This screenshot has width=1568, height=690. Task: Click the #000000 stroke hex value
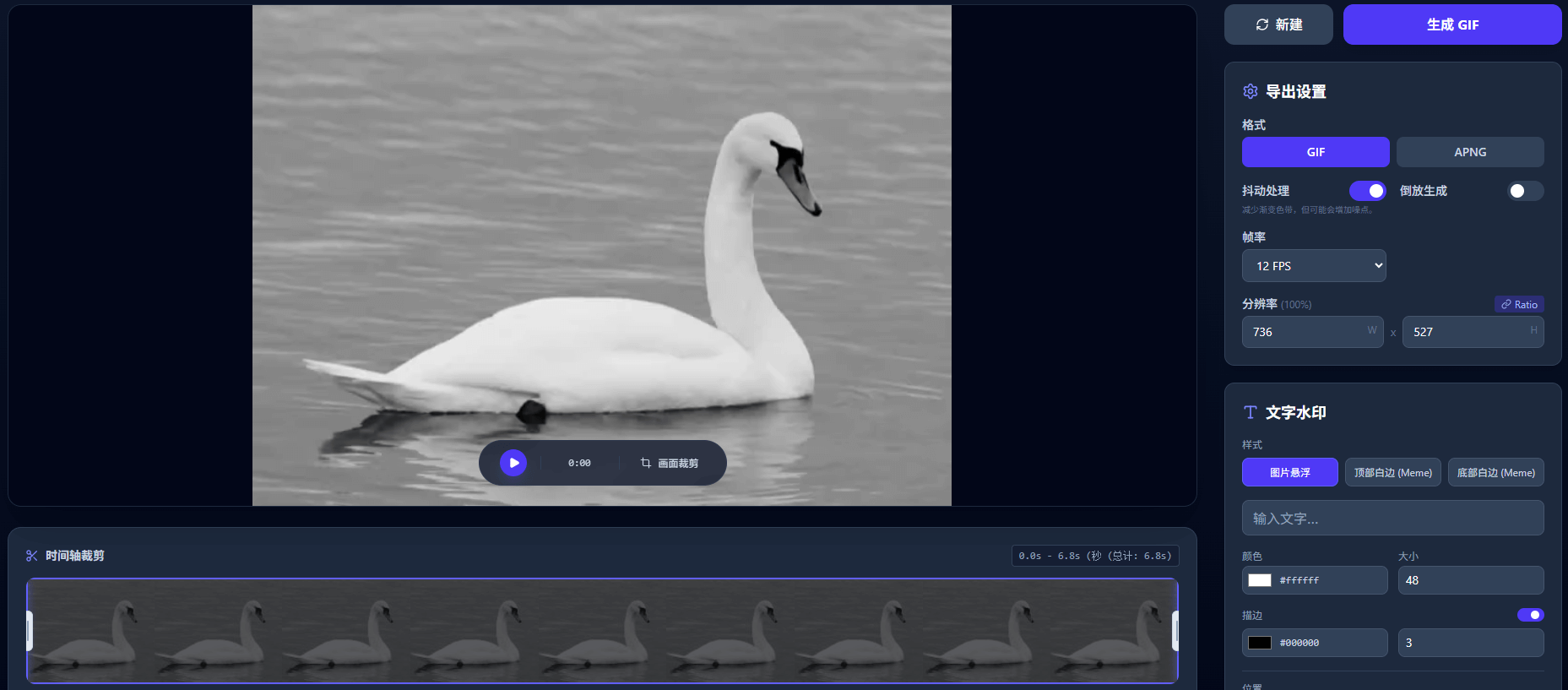click(x=1299, y=643)
